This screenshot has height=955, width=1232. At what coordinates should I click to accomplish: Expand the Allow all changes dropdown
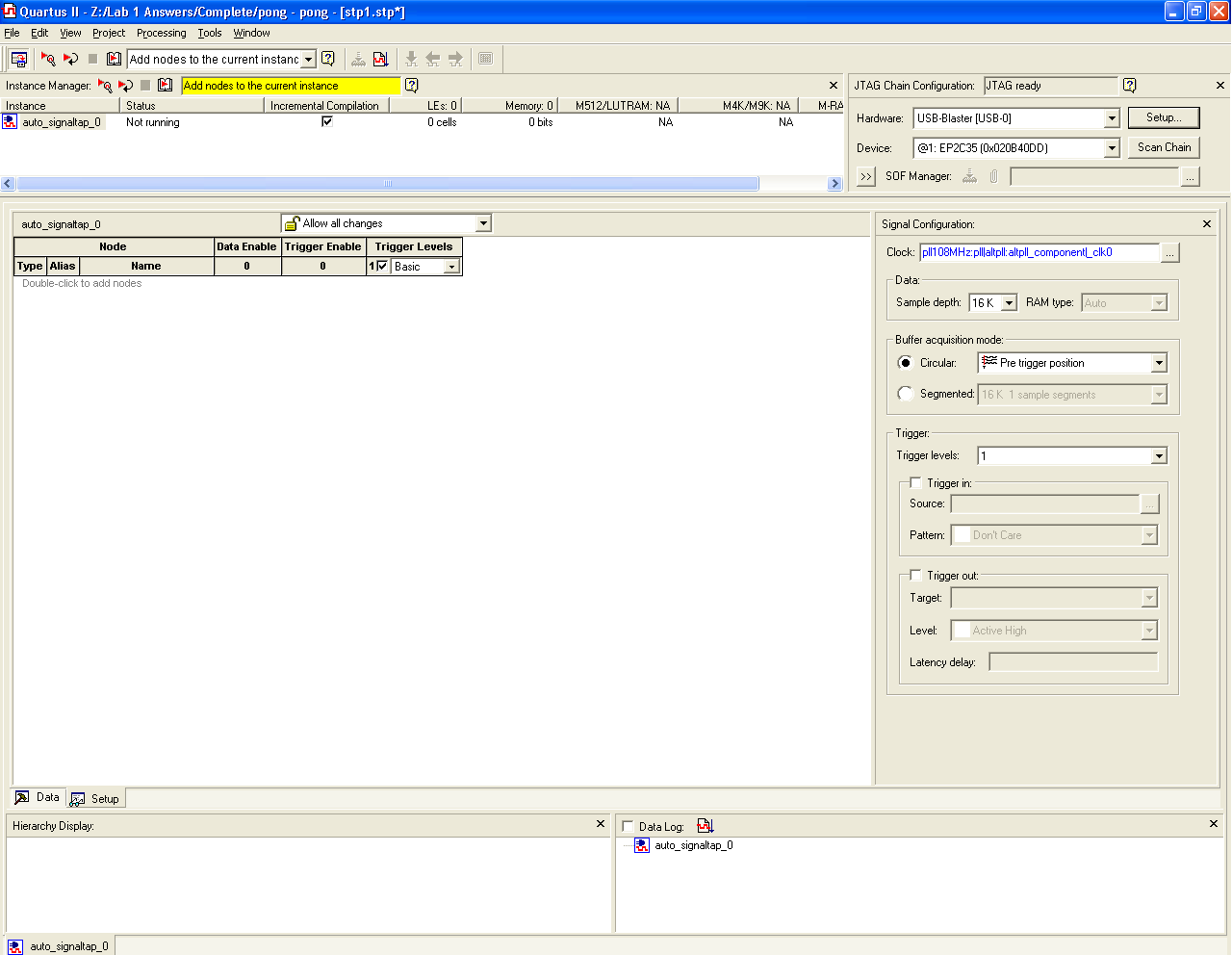click(x=483, y=223)
